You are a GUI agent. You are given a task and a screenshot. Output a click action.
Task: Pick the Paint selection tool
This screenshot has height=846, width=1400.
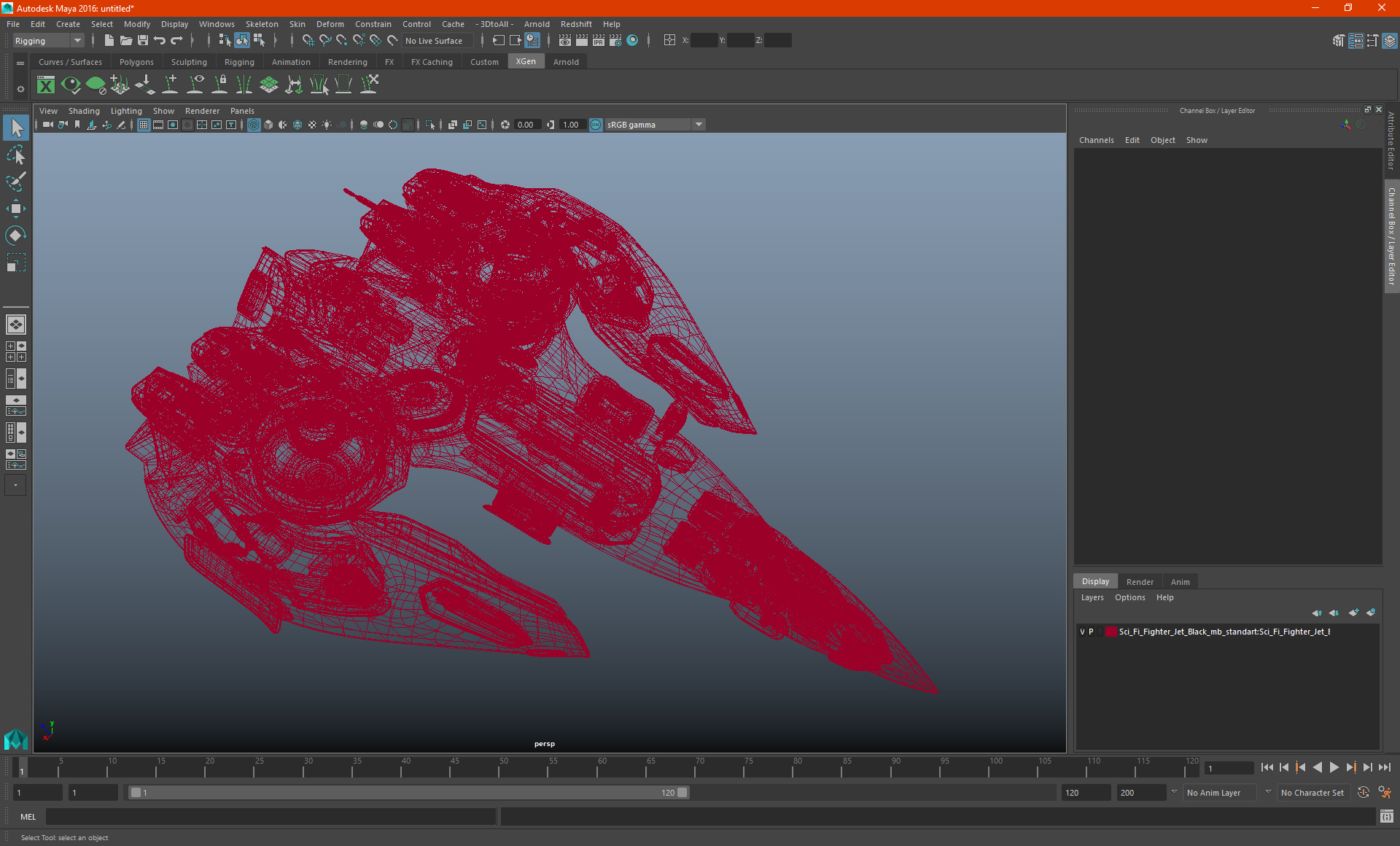pos(15,182)
